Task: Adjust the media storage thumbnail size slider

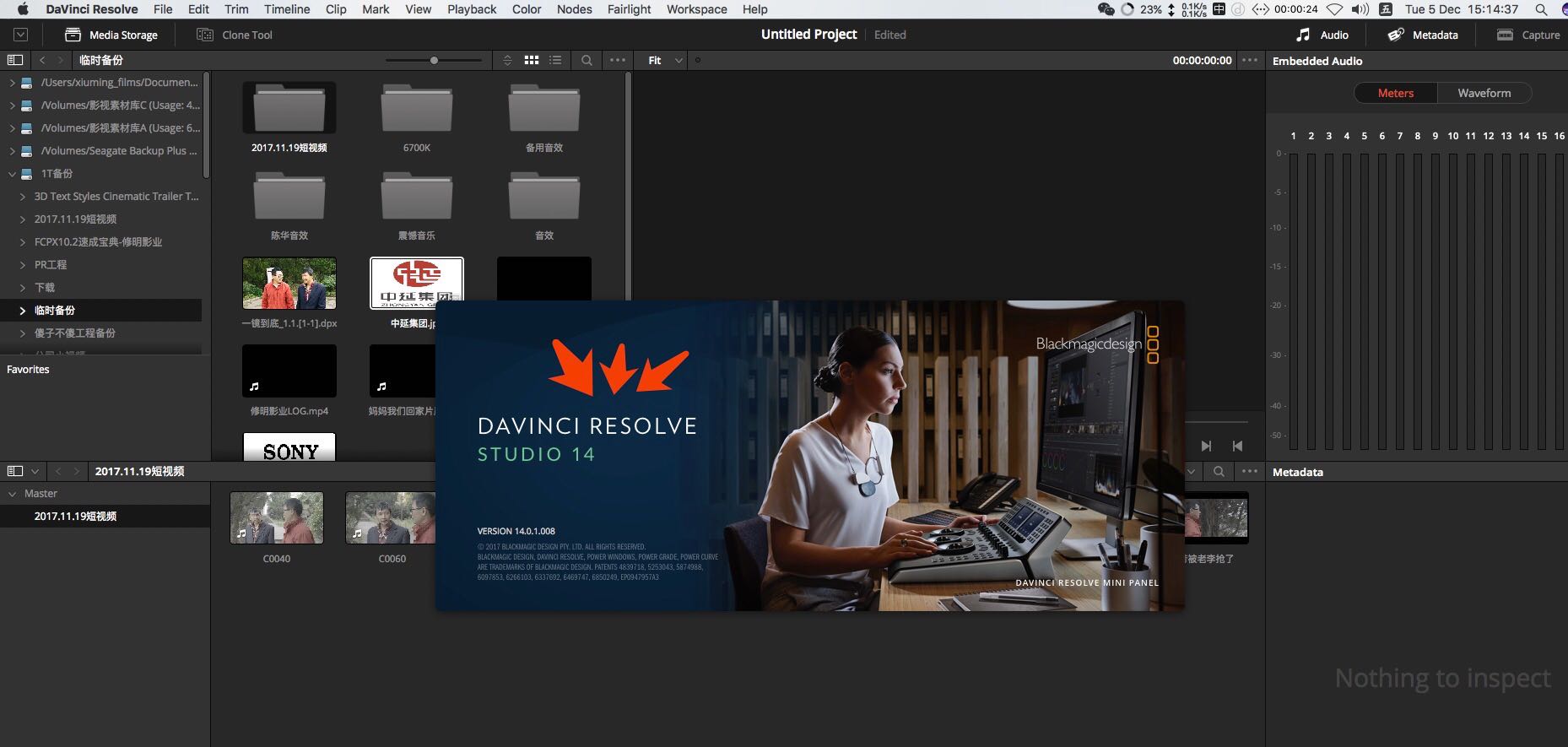Action: pyautogui.click(x=434, y=60)
